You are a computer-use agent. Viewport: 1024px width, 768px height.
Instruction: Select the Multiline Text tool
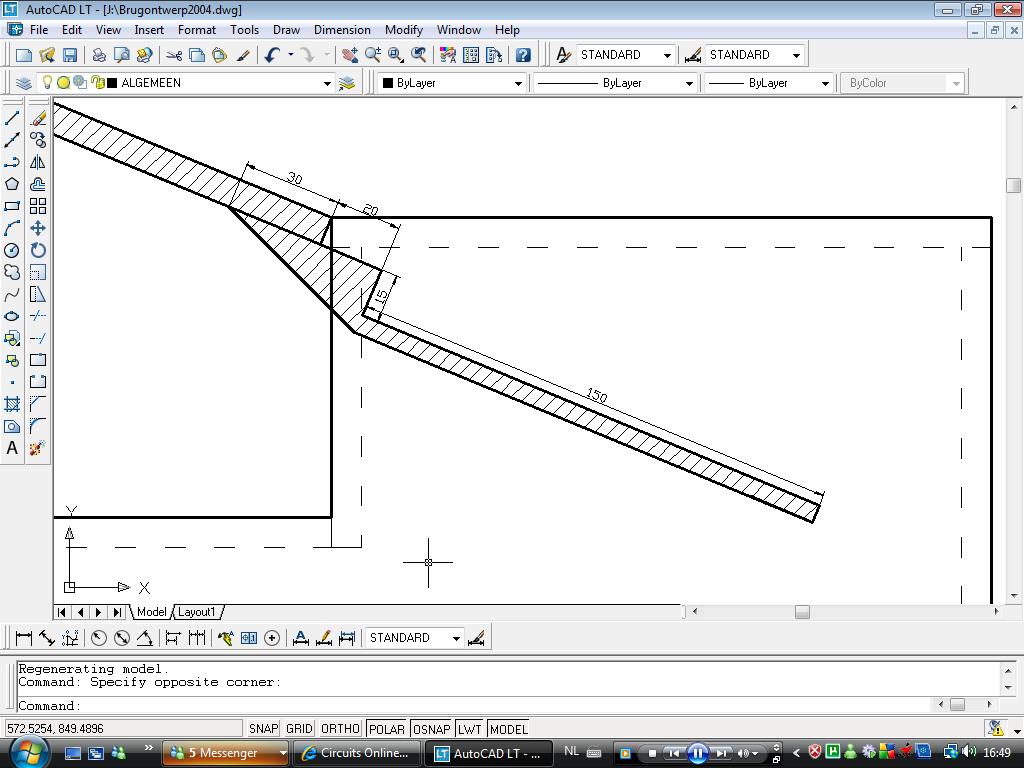pos(12,449)
